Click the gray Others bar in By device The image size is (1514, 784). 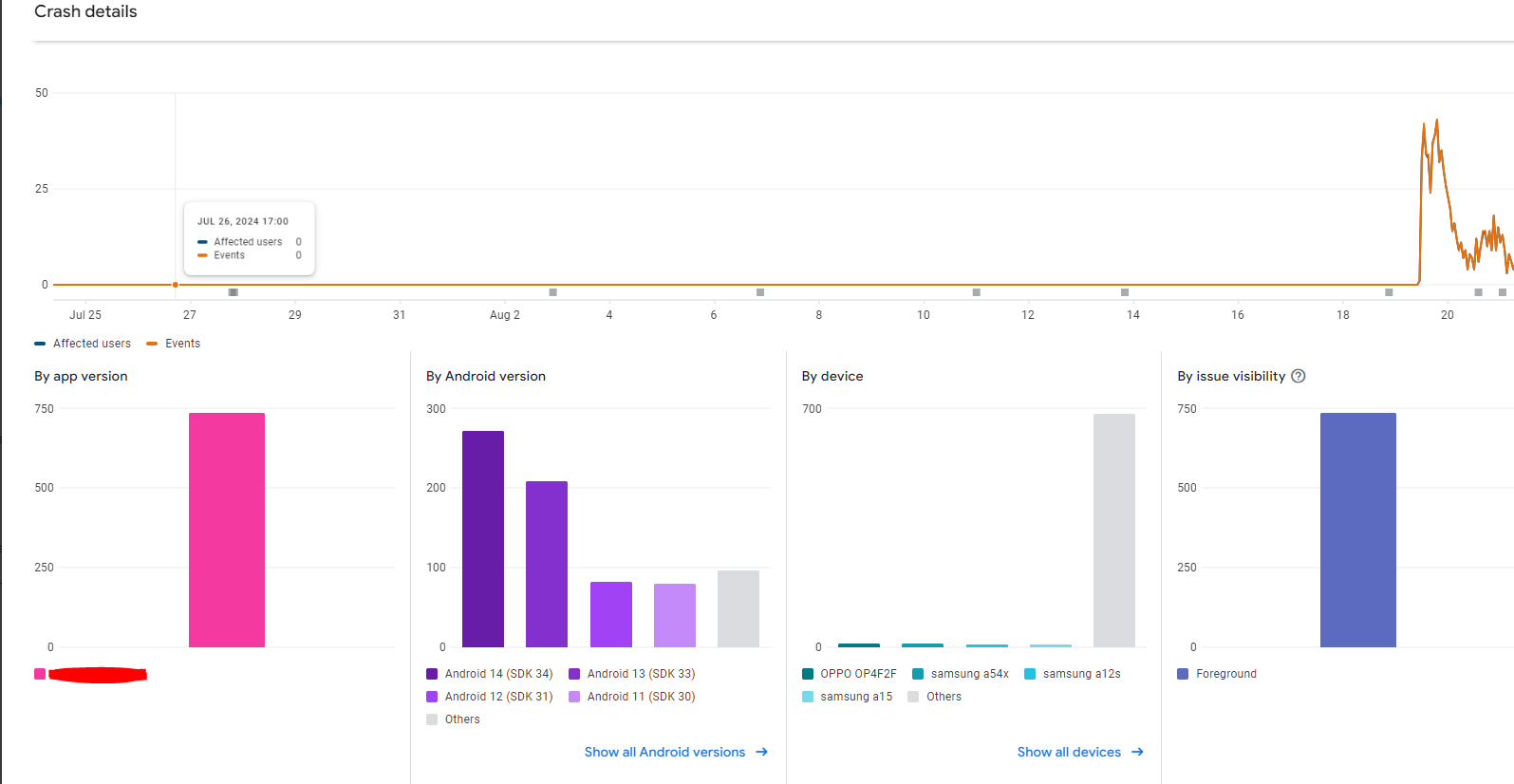click(1113, 530)
